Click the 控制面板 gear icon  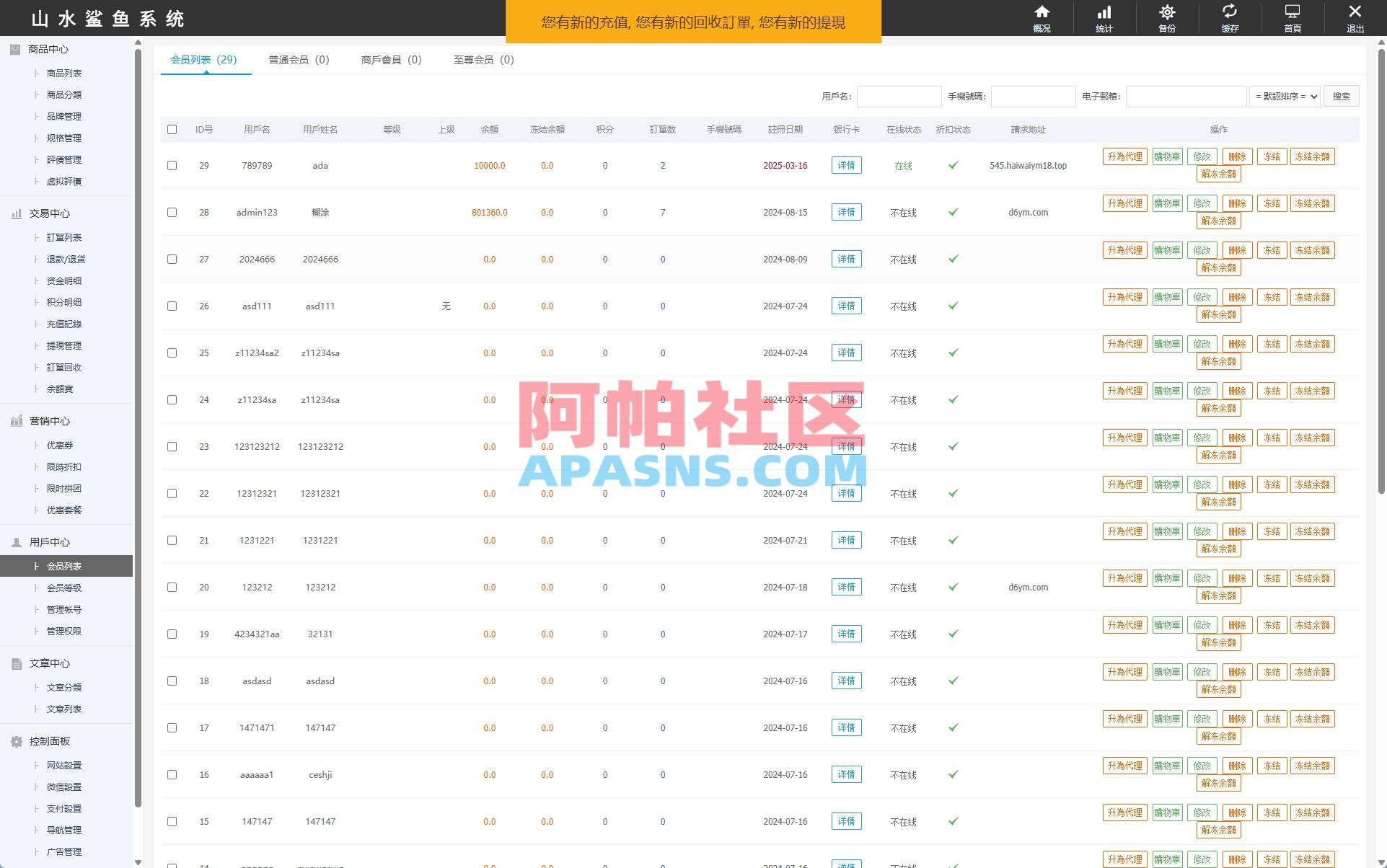(x=16, y=741)
